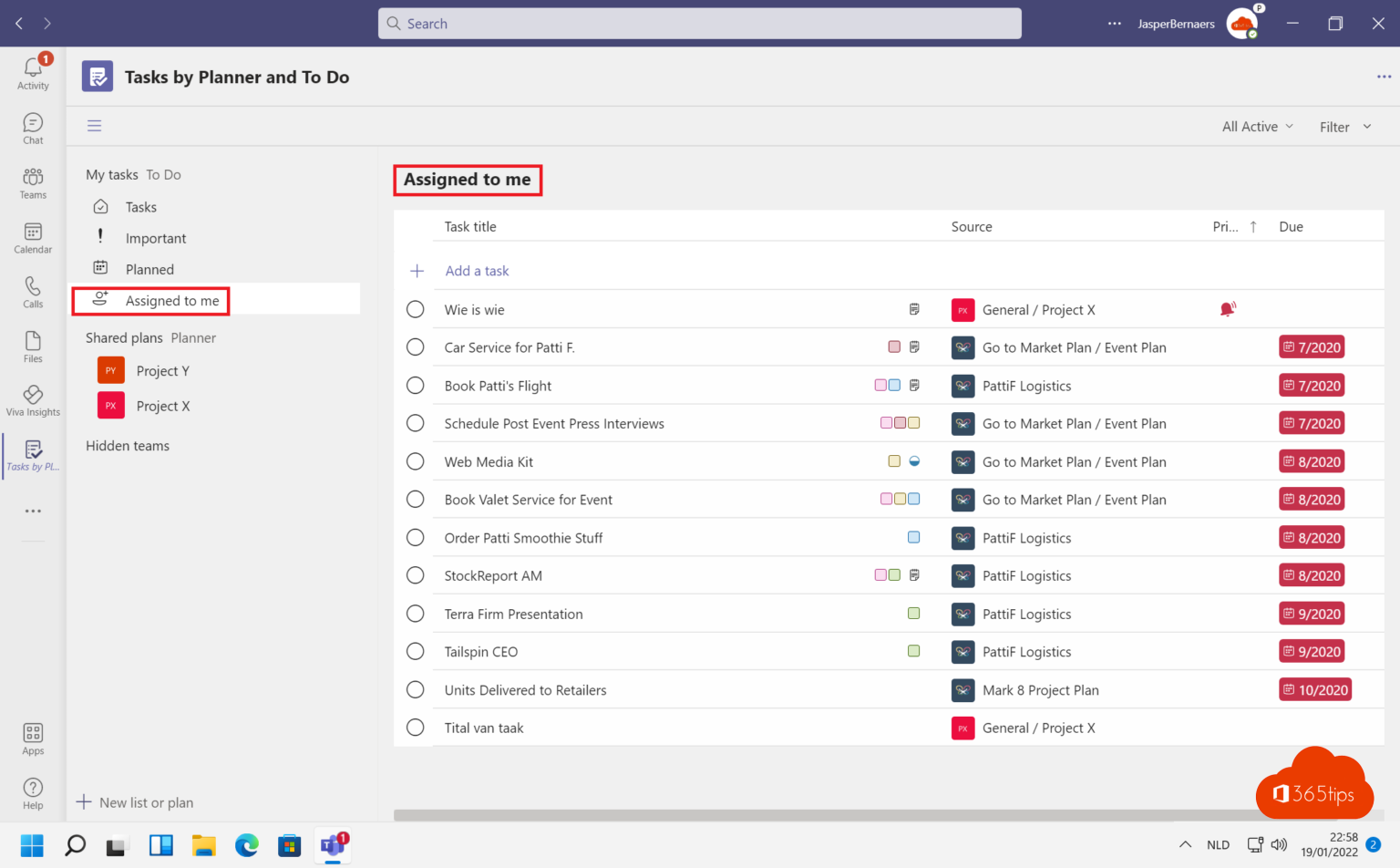Open the more options menu top right
The height and width of the screenshot is (868, 1400).
tap(1382, 77)
